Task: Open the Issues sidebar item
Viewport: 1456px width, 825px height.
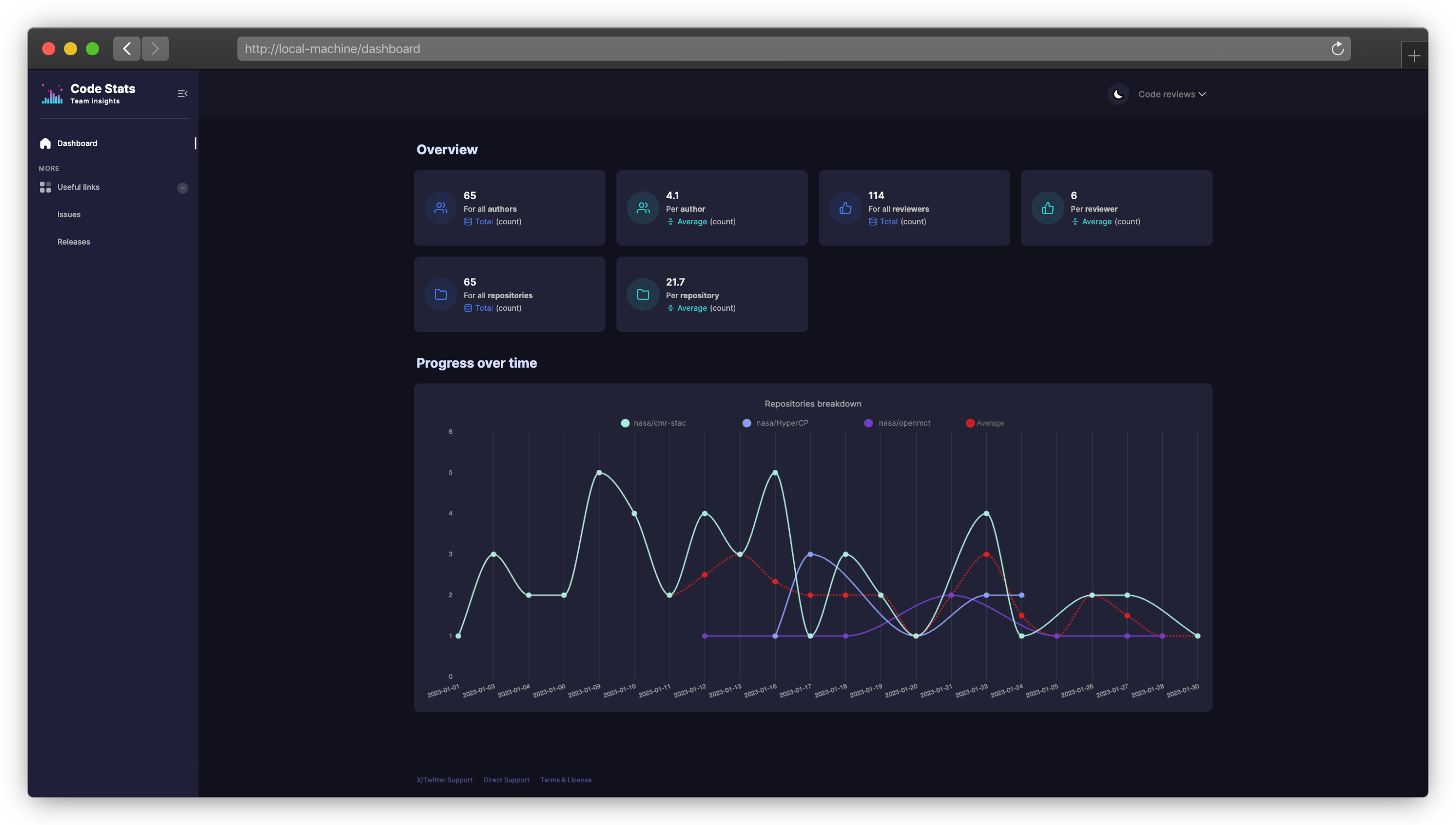Action: pyautogui.click(x=69, y=215)
